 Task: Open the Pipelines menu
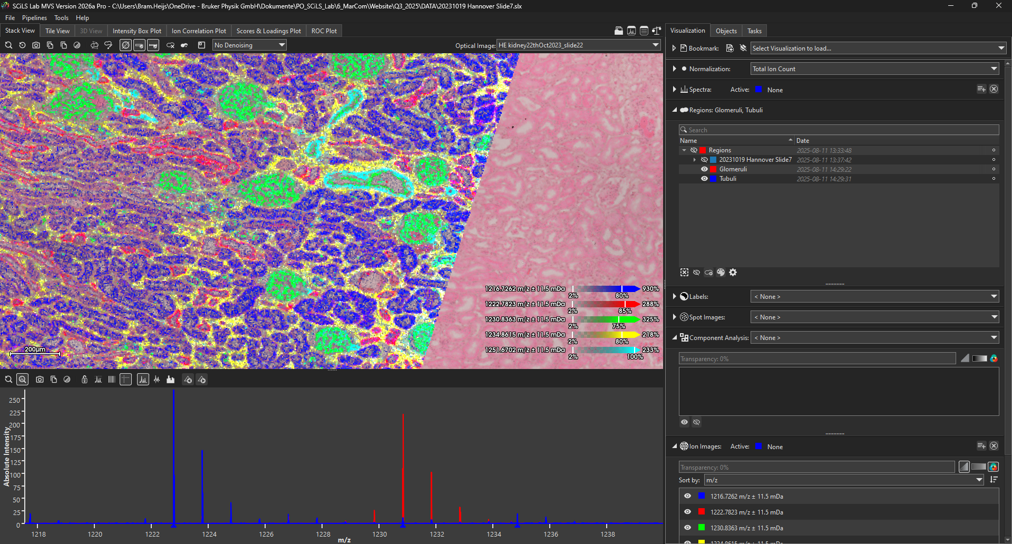pyautogui.click(x=34, y=18)
